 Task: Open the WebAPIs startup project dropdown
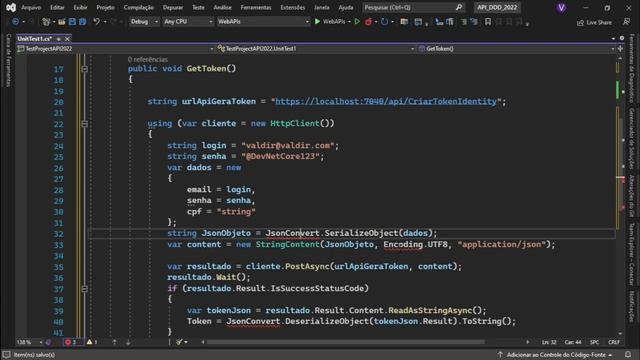[x=263, y=22]
